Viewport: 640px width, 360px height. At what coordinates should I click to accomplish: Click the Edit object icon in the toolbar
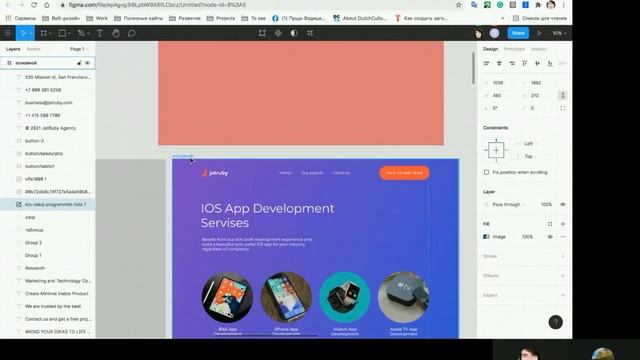click(262, 33)
